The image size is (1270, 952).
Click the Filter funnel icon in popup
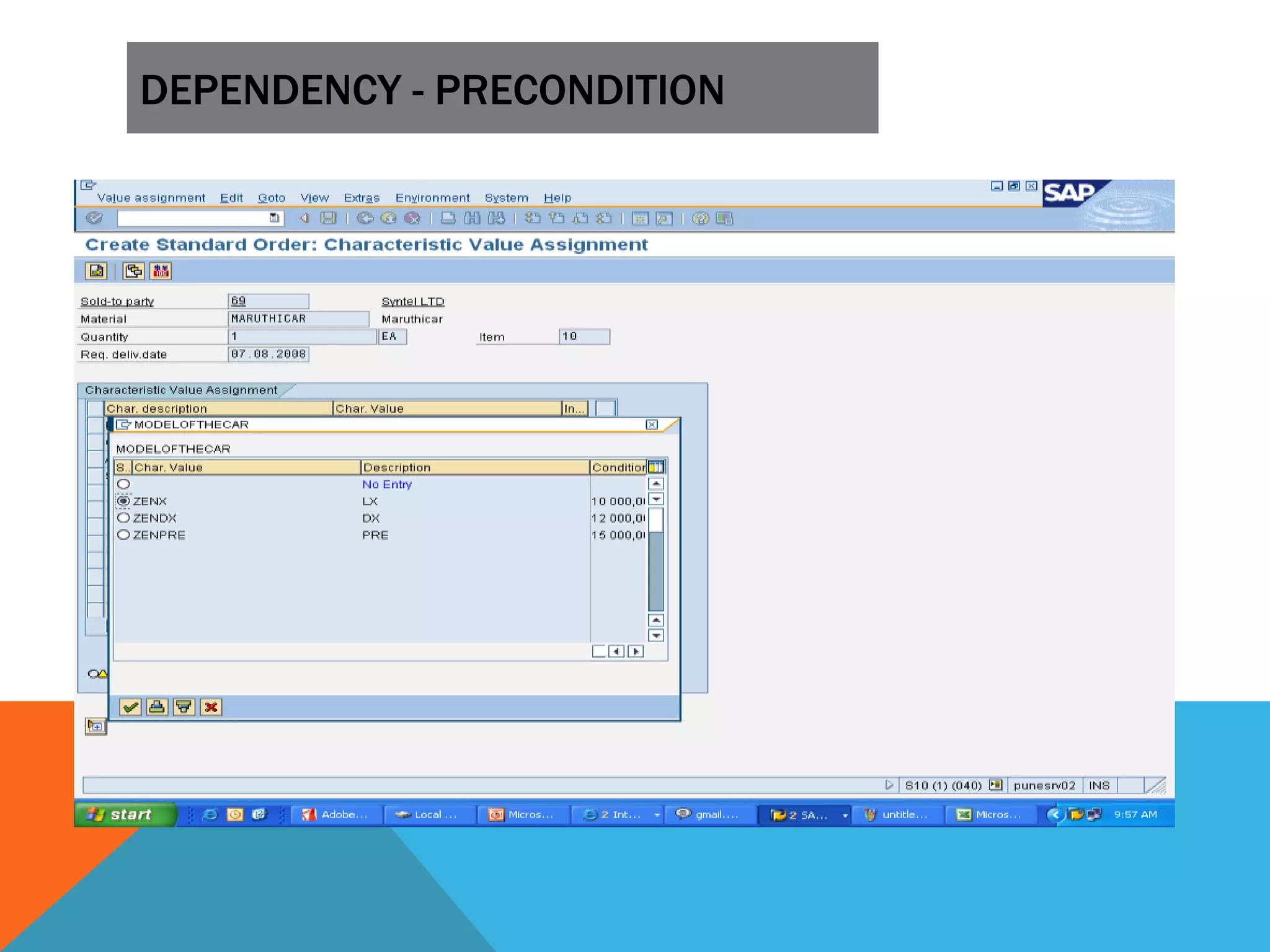184,707
